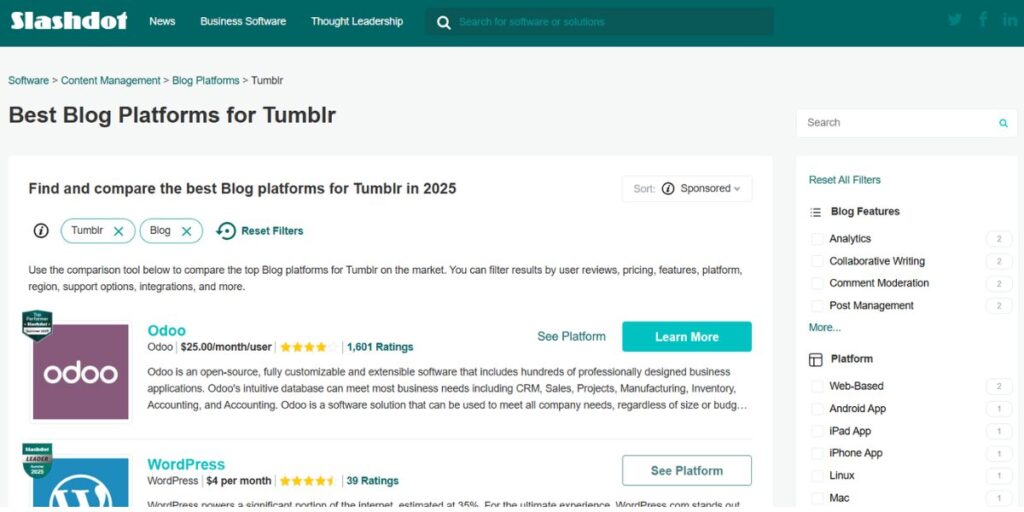Remove the Blog filter chip
1024x512 pixels.
[186, 231]
